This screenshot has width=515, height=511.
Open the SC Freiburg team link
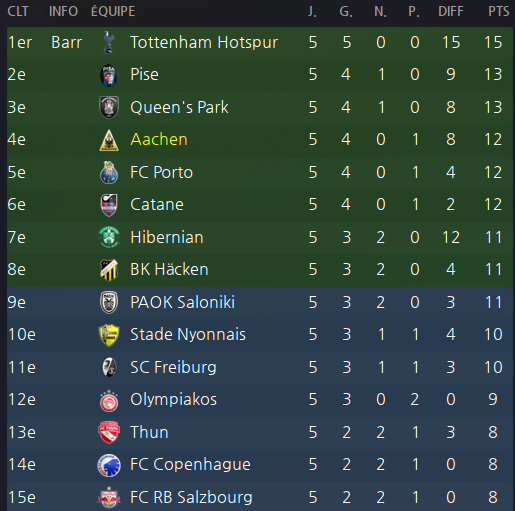pyautogui.click(x=173, y=367)
